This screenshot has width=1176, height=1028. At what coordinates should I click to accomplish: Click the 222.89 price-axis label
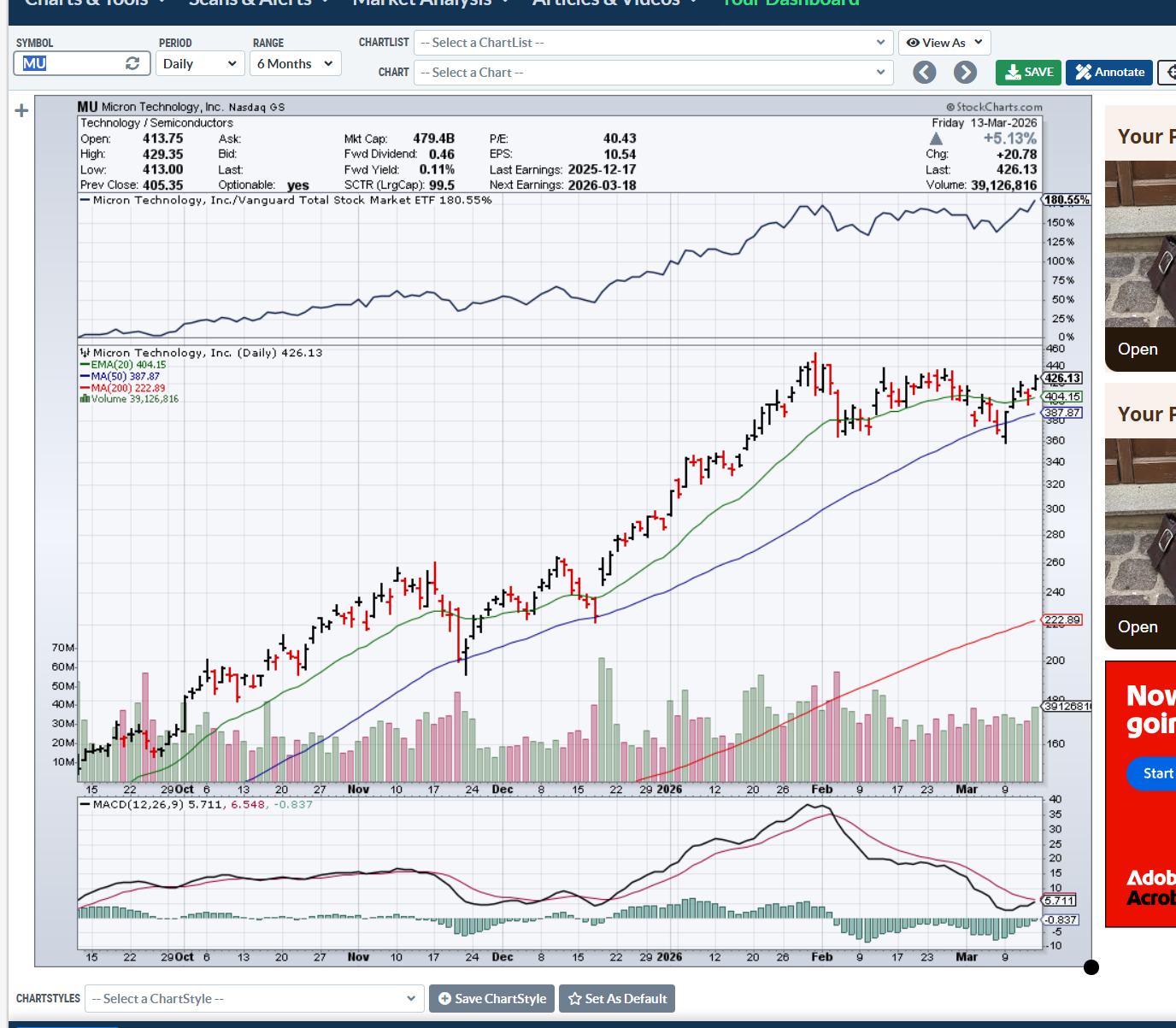coord(1063,620)
